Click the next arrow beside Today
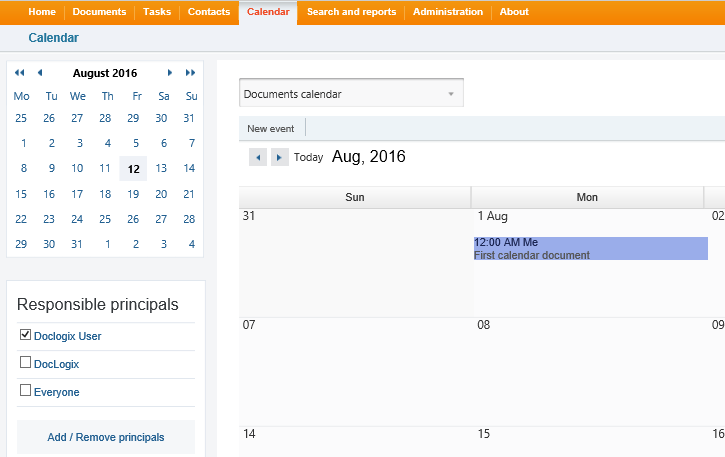The width and height of the screenshot is (725, 457). 280,157
